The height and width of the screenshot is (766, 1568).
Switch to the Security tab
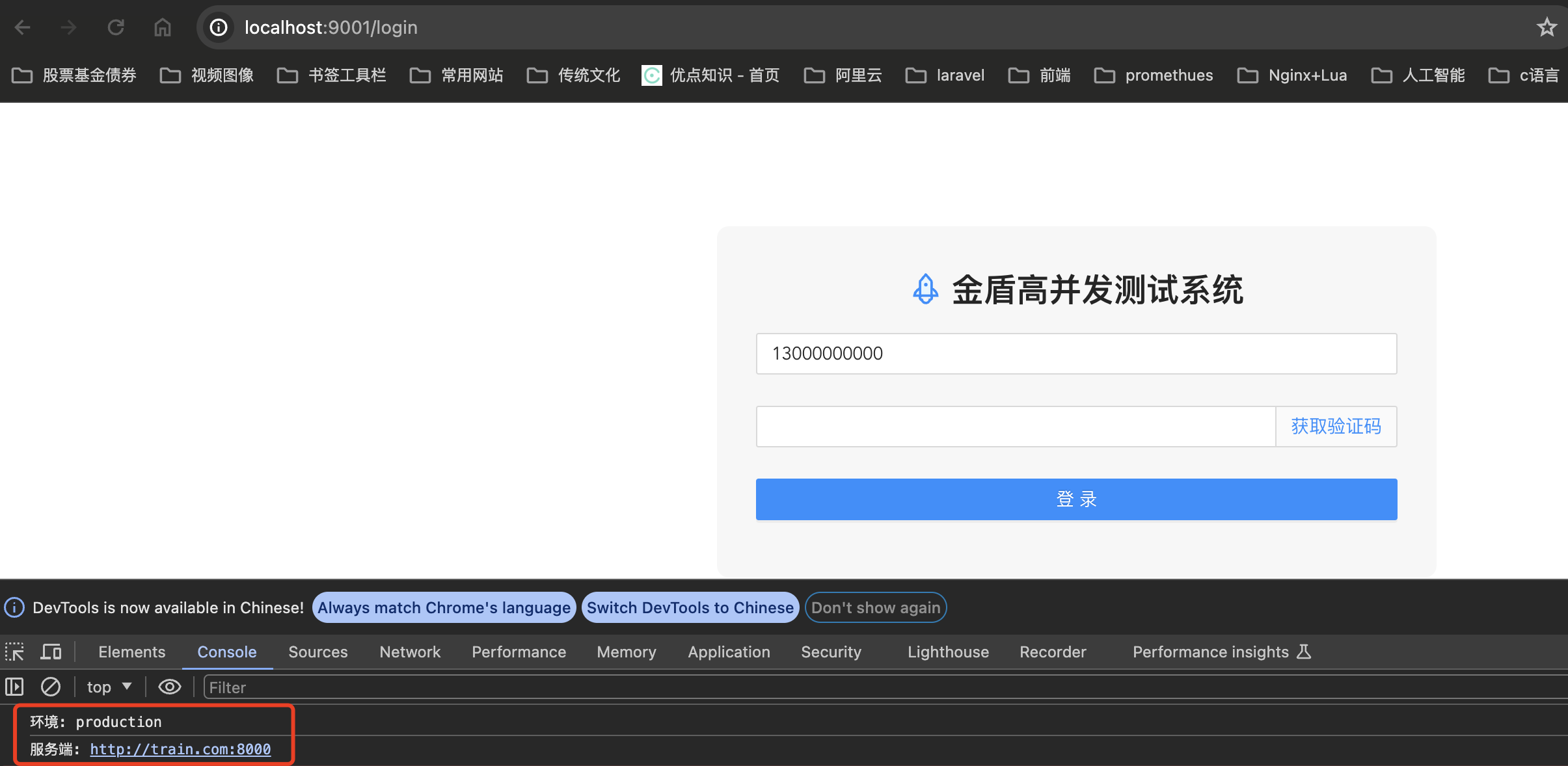(831, 652)
